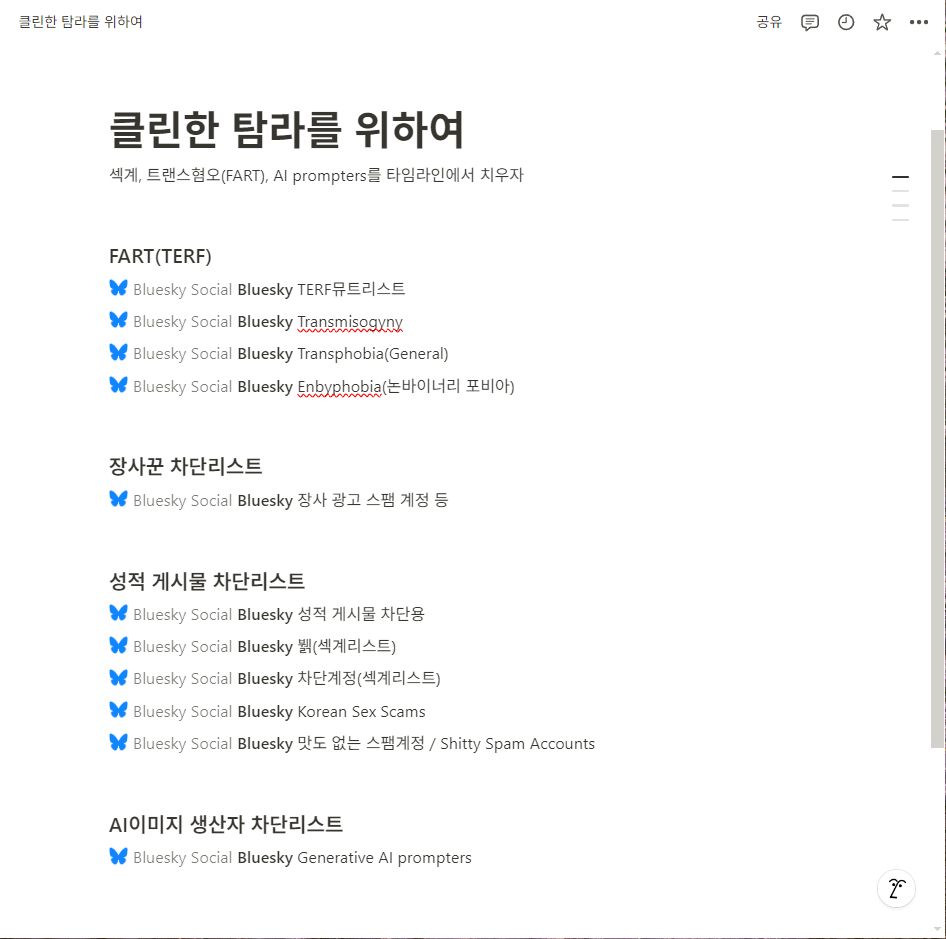Click the subtitle mentioning AI prompters
This screenshot has width=946, height=939.
click(316, 175)
